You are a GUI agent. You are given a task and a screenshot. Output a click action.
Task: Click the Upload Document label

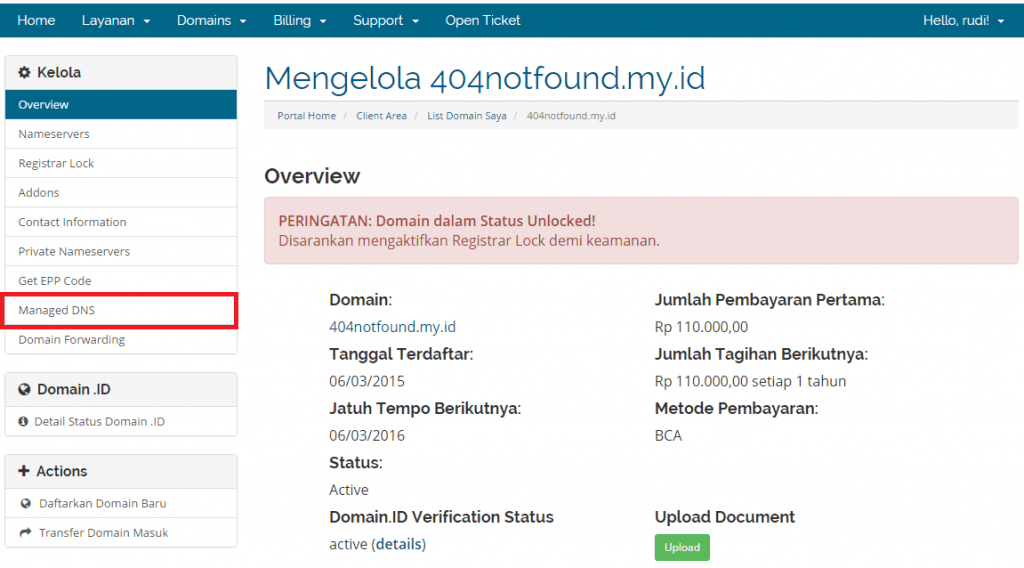pyautogui.click(x=724, y=516)
